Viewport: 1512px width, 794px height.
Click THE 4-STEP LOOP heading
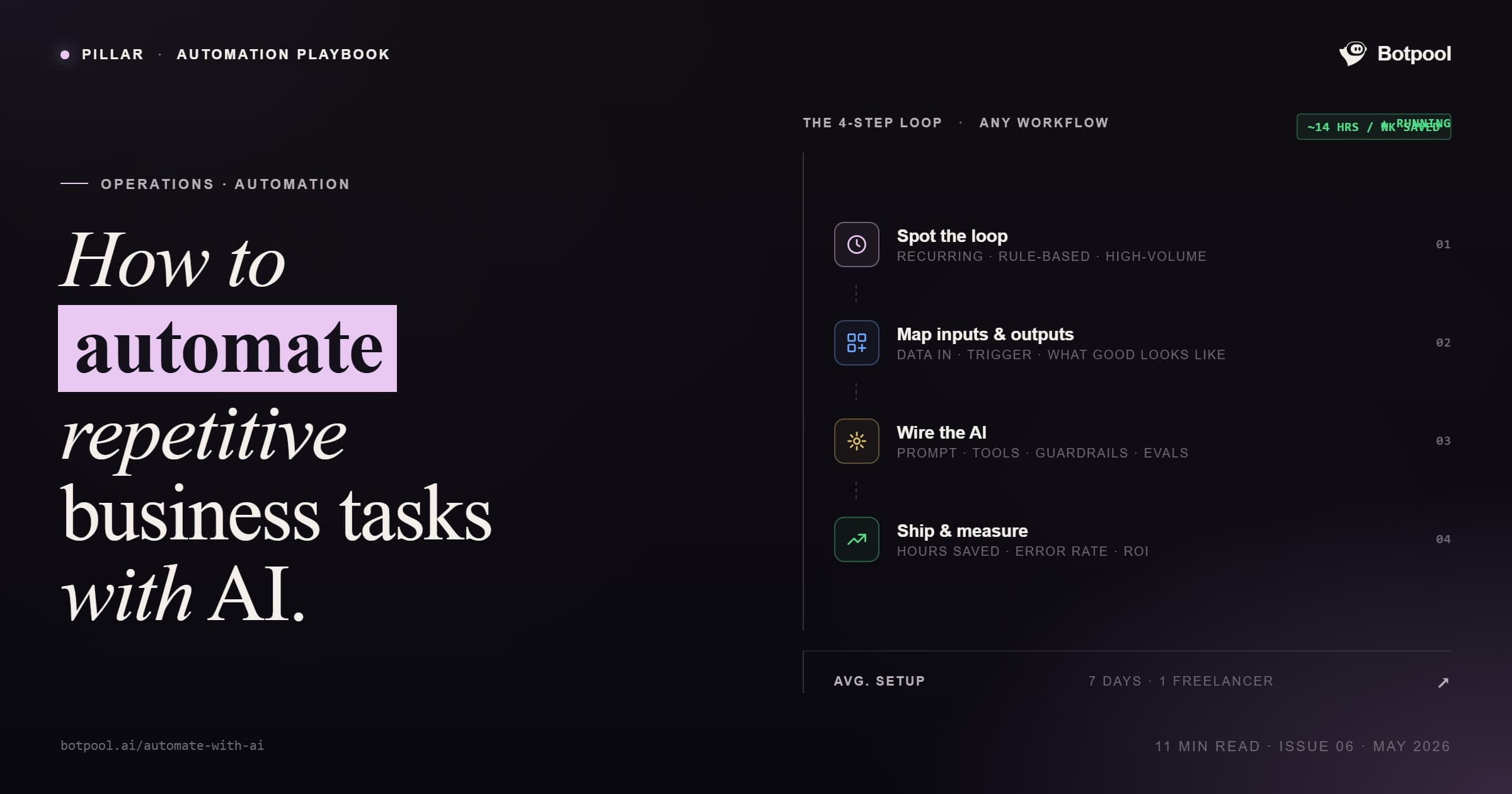tap(872, 123)
